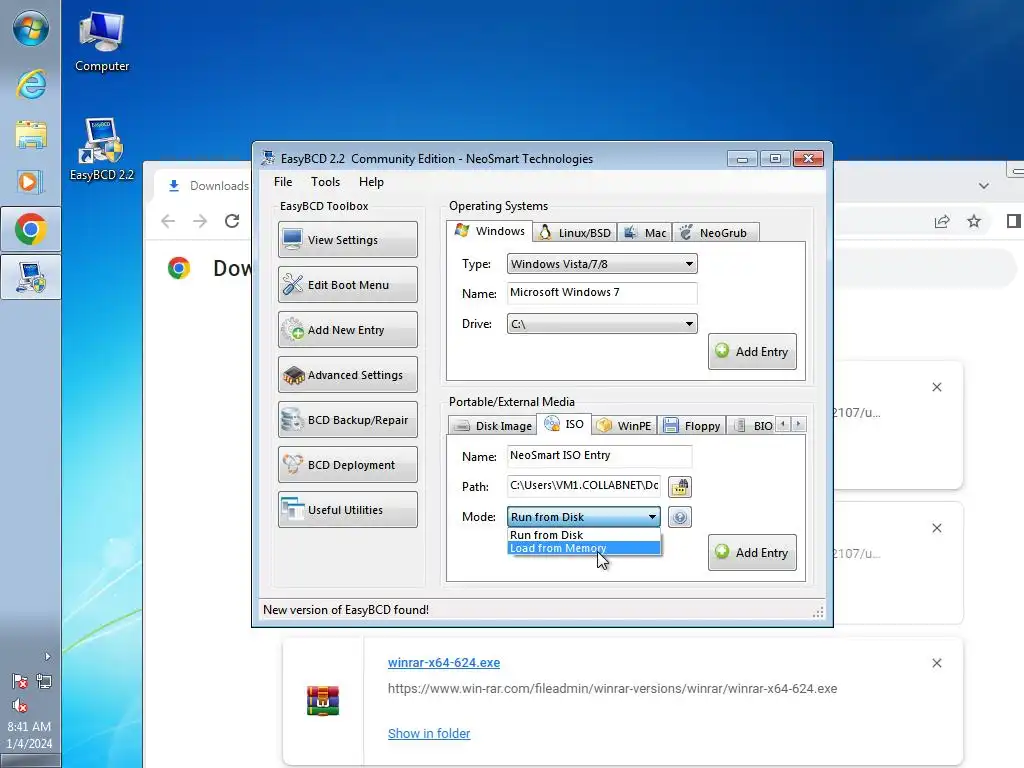
Task: Open BCD Backup/Repair section
Action: (347, 420)
